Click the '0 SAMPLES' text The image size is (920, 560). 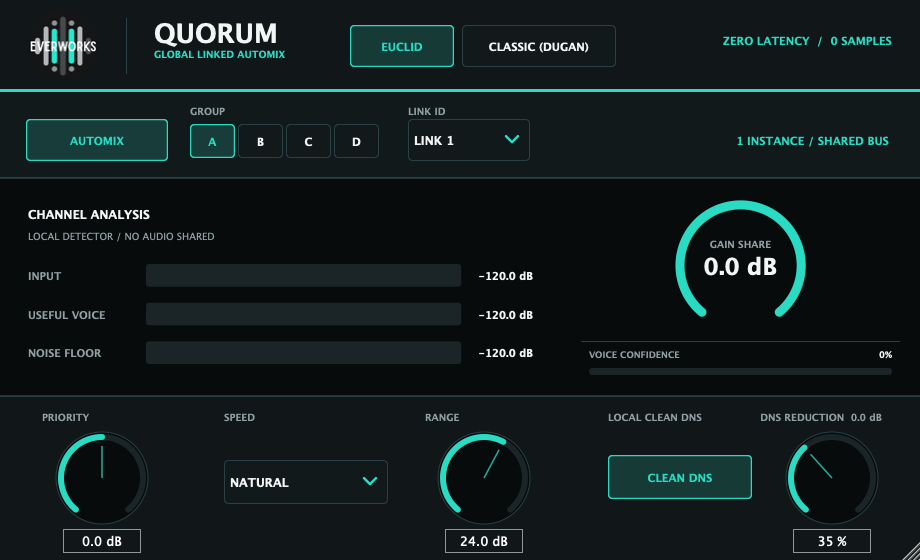[x=861, y=41]
